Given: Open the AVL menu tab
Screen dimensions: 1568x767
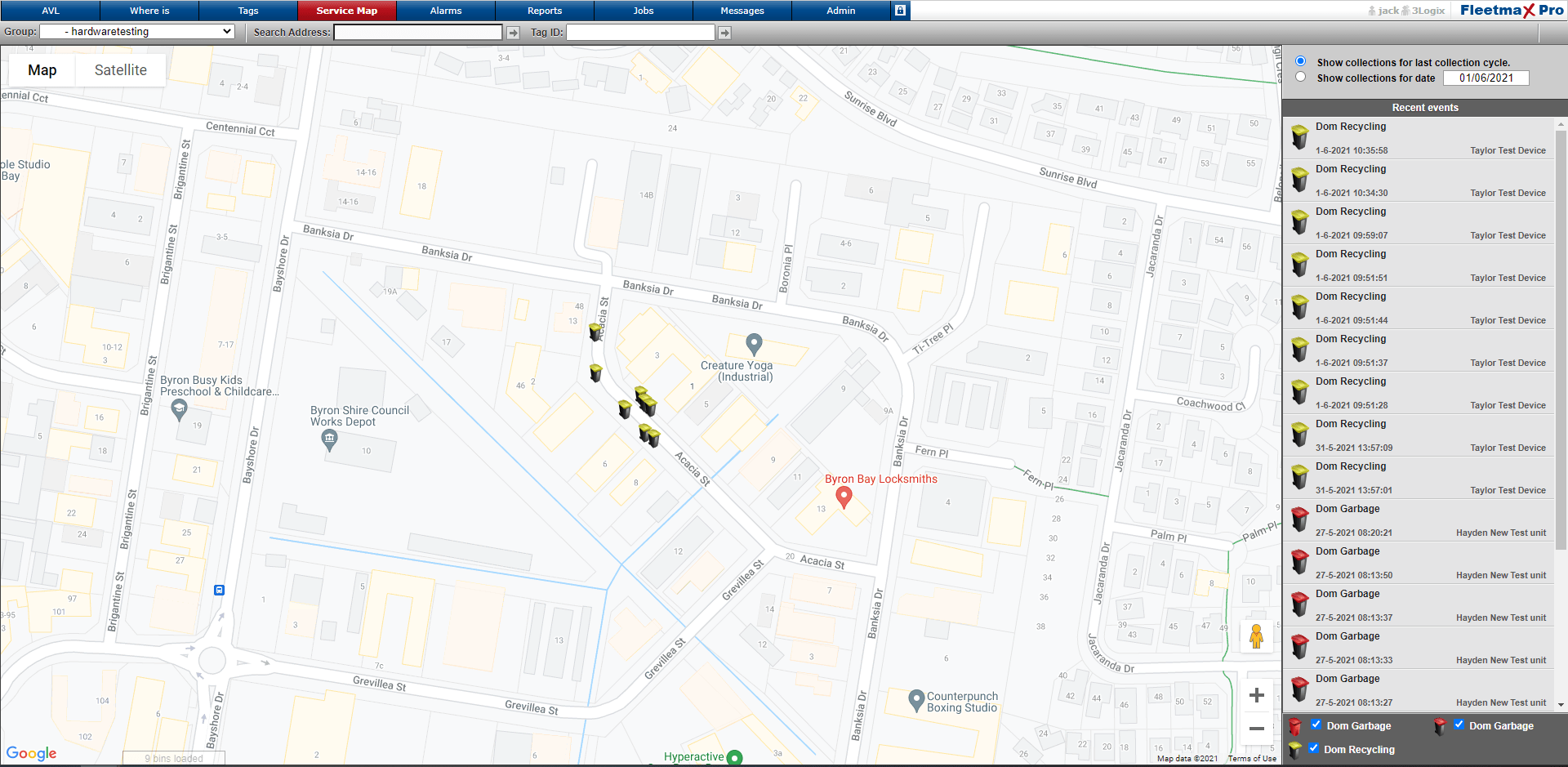Looking at the screenshot, I should 50,11.
